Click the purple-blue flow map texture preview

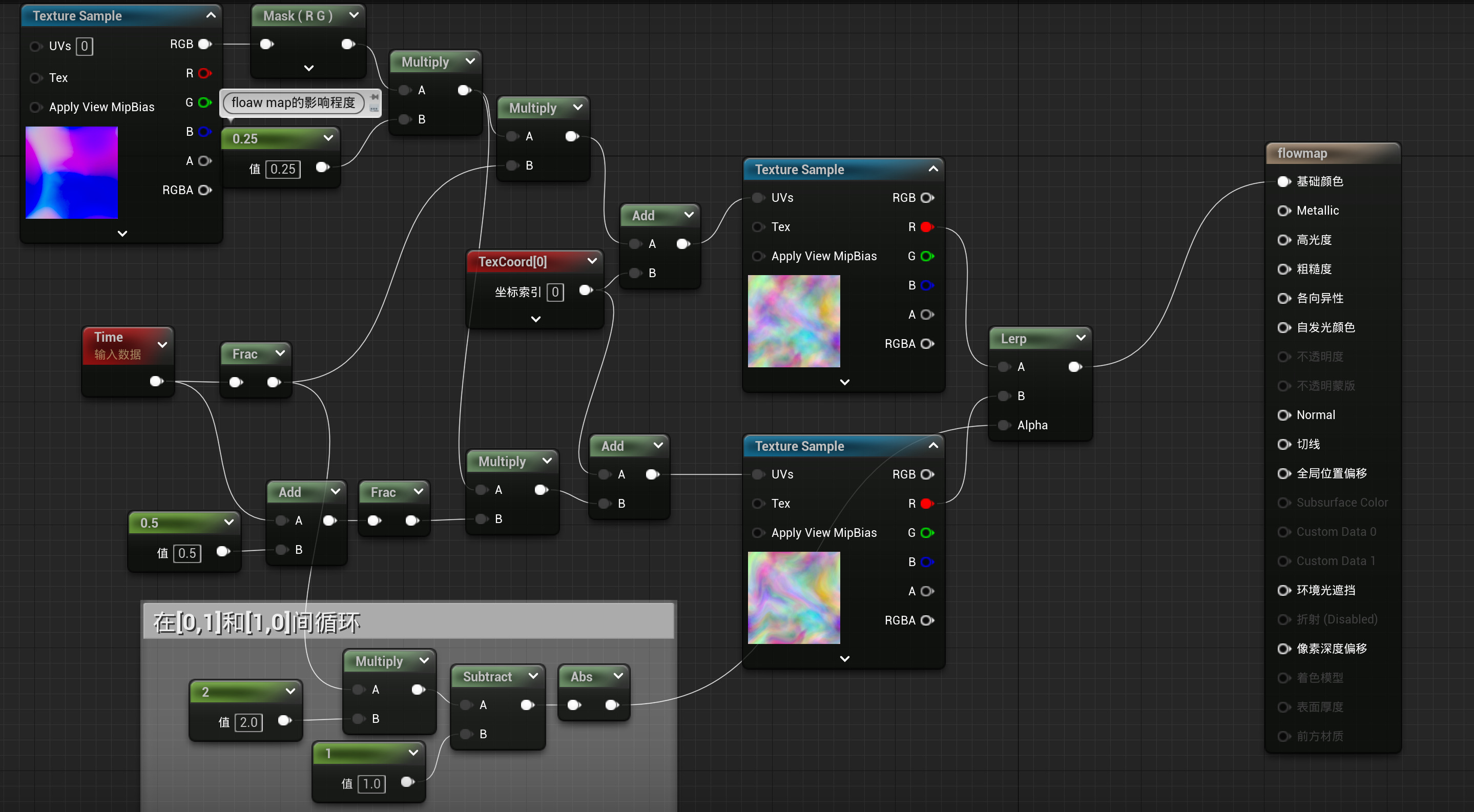click(72, 172)
